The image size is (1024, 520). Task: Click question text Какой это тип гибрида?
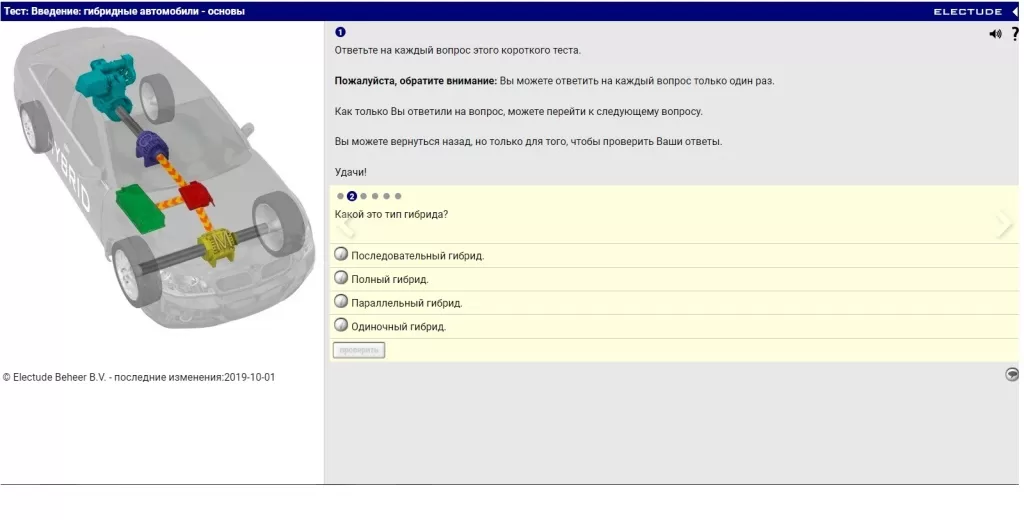tap(391, 214)
